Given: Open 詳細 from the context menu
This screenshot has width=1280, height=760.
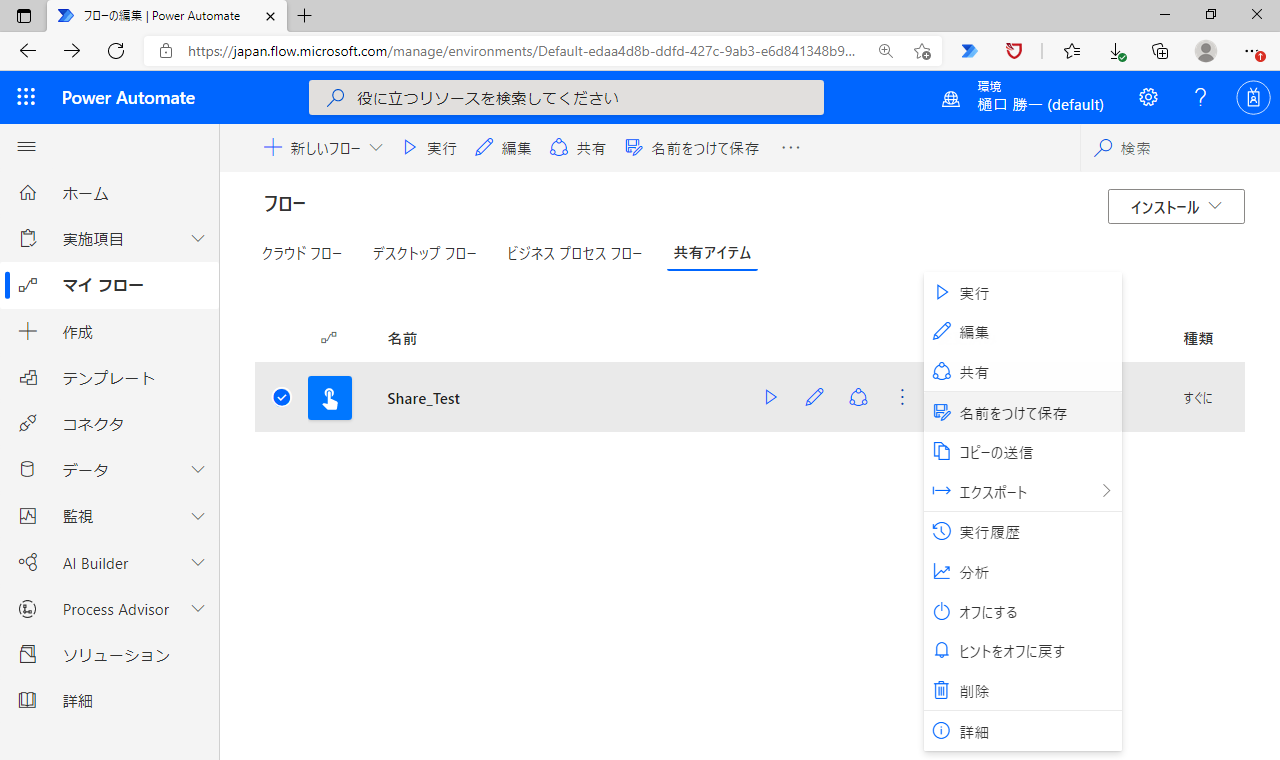Looking at the screenshot, I should pyautogui.click(x=1022, y=732).
